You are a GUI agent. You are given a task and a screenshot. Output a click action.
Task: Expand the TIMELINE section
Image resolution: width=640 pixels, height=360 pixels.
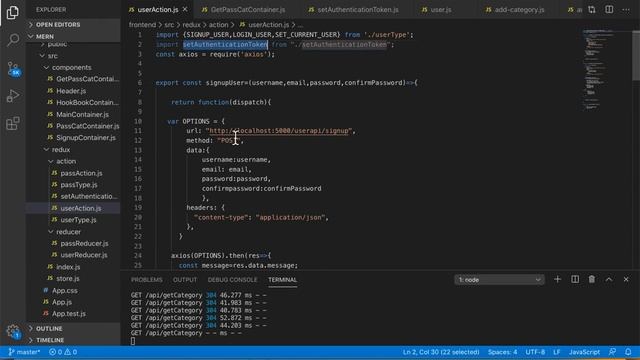point(73,340)
